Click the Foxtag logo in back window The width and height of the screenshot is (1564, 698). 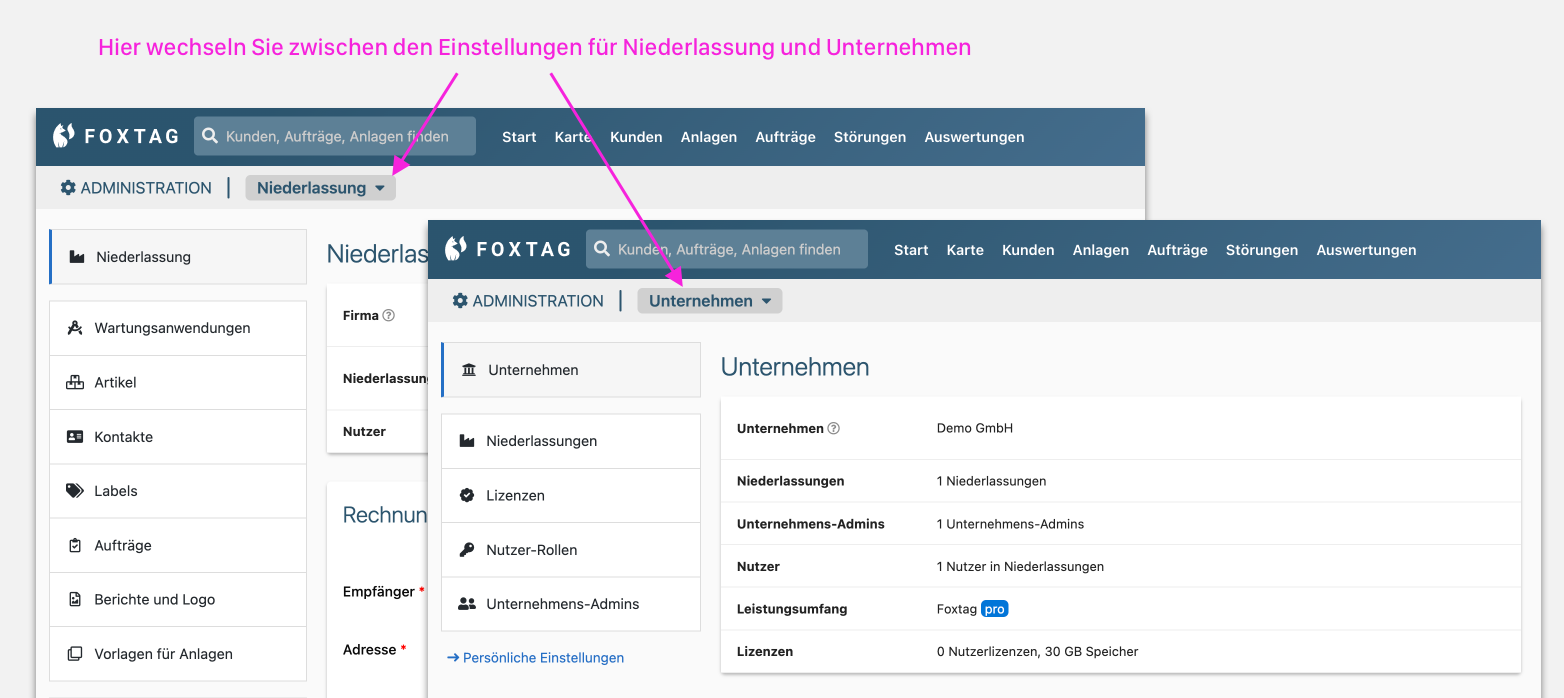pos(116,136)
